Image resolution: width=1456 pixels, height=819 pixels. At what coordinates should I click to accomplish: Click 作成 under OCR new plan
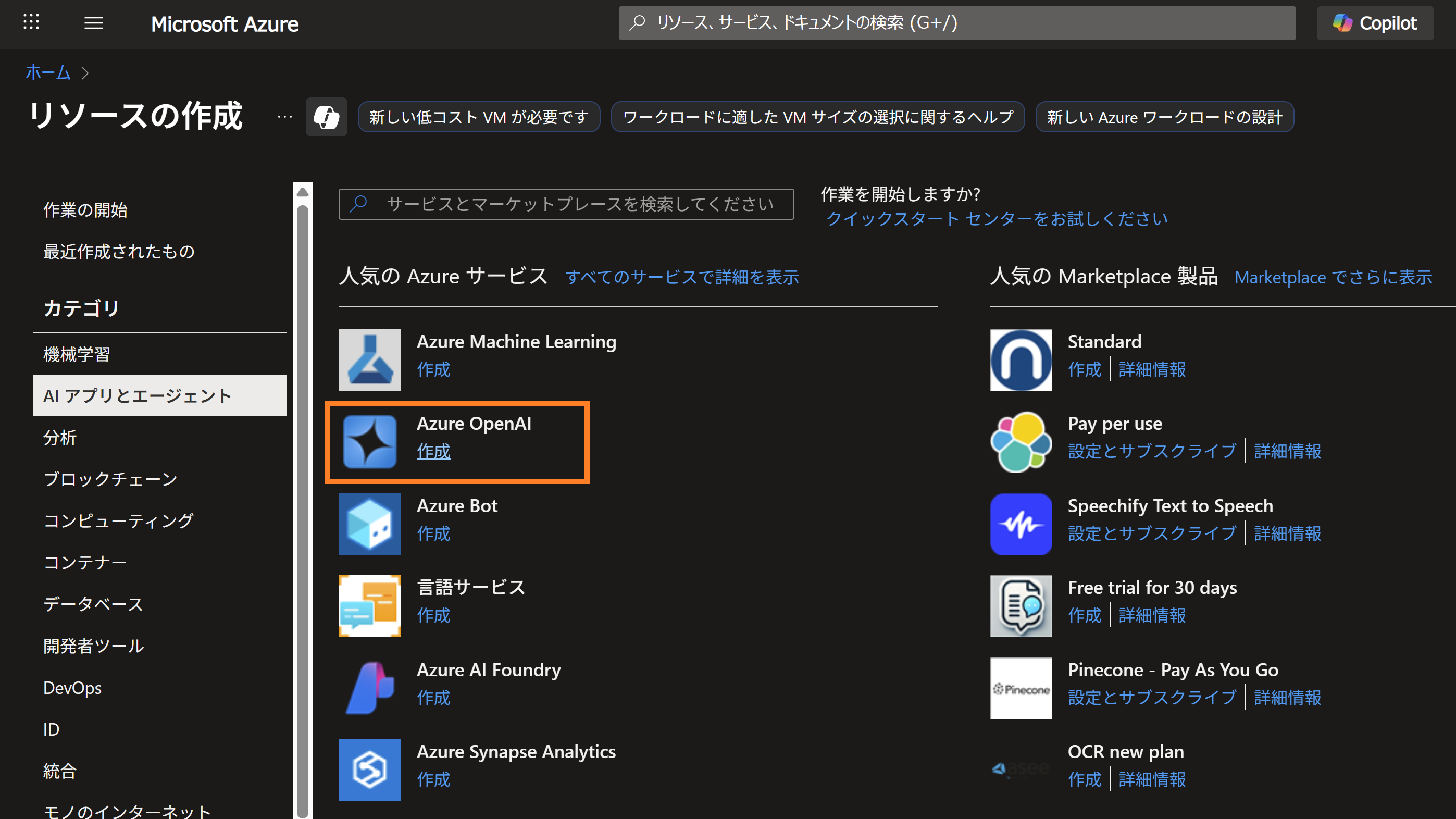pyautogui.click(x=1084, y=779)
